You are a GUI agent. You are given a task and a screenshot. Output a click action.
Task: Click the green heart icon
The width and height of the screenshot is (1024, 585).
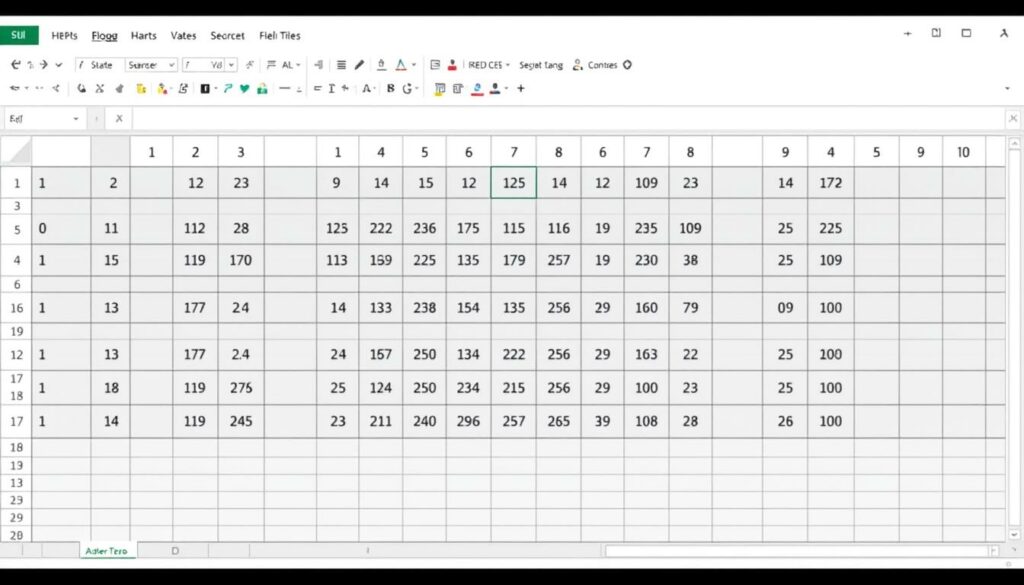244,88
